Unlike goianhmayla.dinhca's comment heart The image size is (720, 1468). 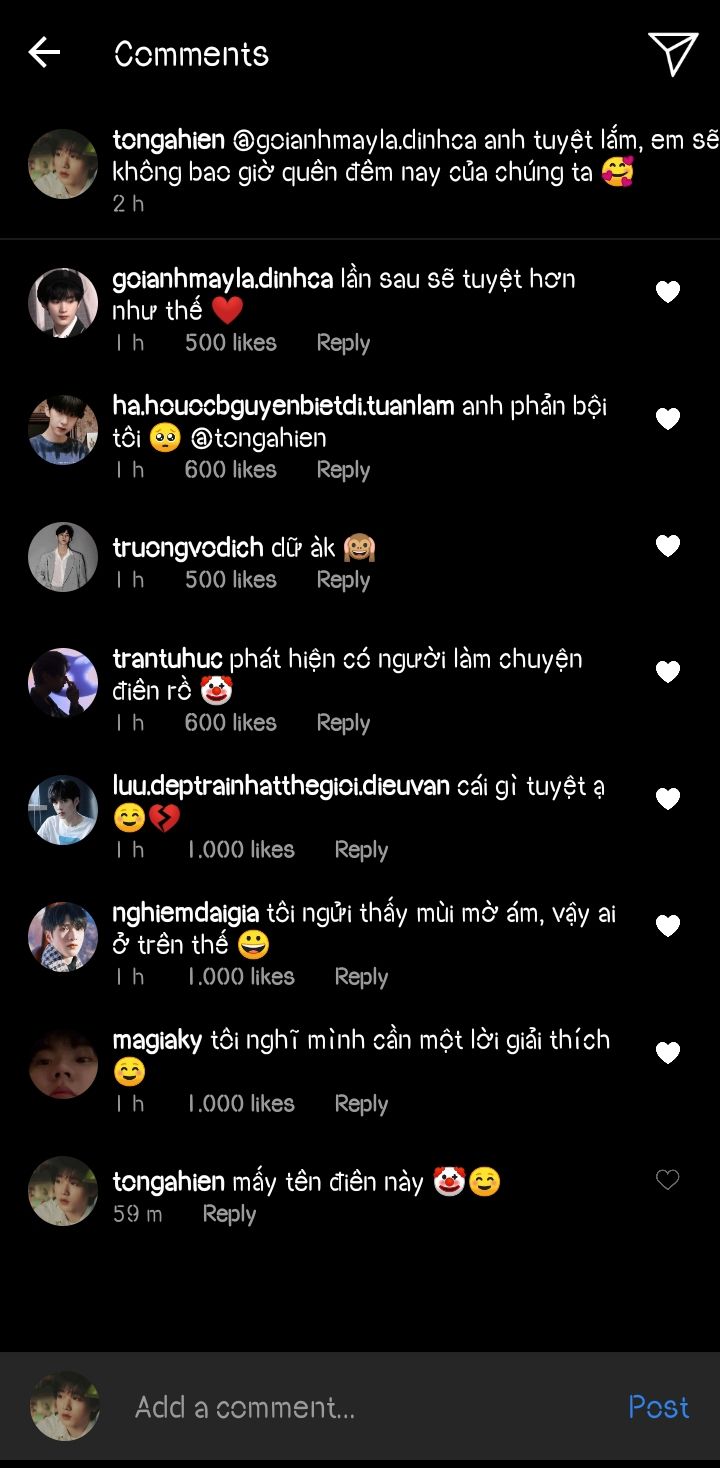(667, 292)
